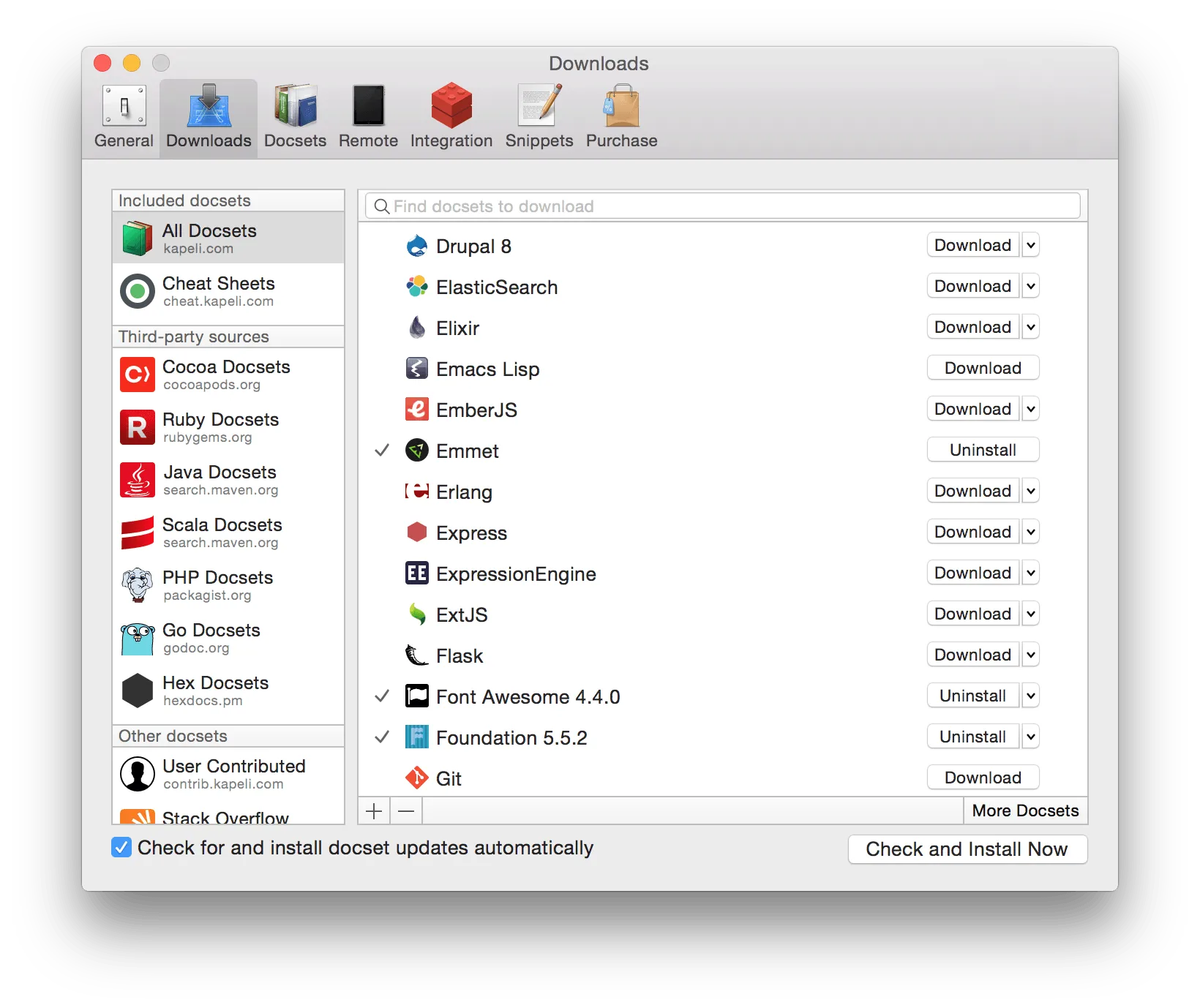Image resolution: width=1200 pixels, height=1008 pixels.
Task: Go to the Integration tab
Action: (451, 117)
